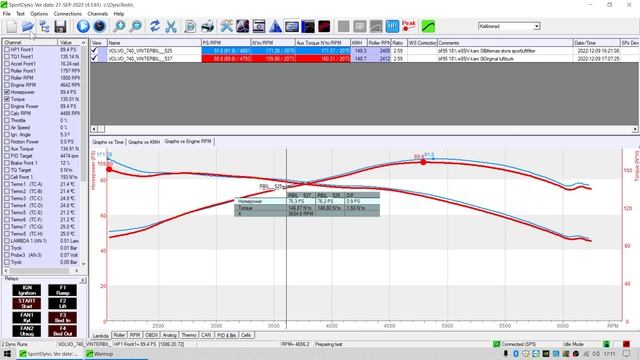The height and width of the screenshot is (360, 640).
Task: Click the first grey square toolbar icon
Action: coord(344,27)
